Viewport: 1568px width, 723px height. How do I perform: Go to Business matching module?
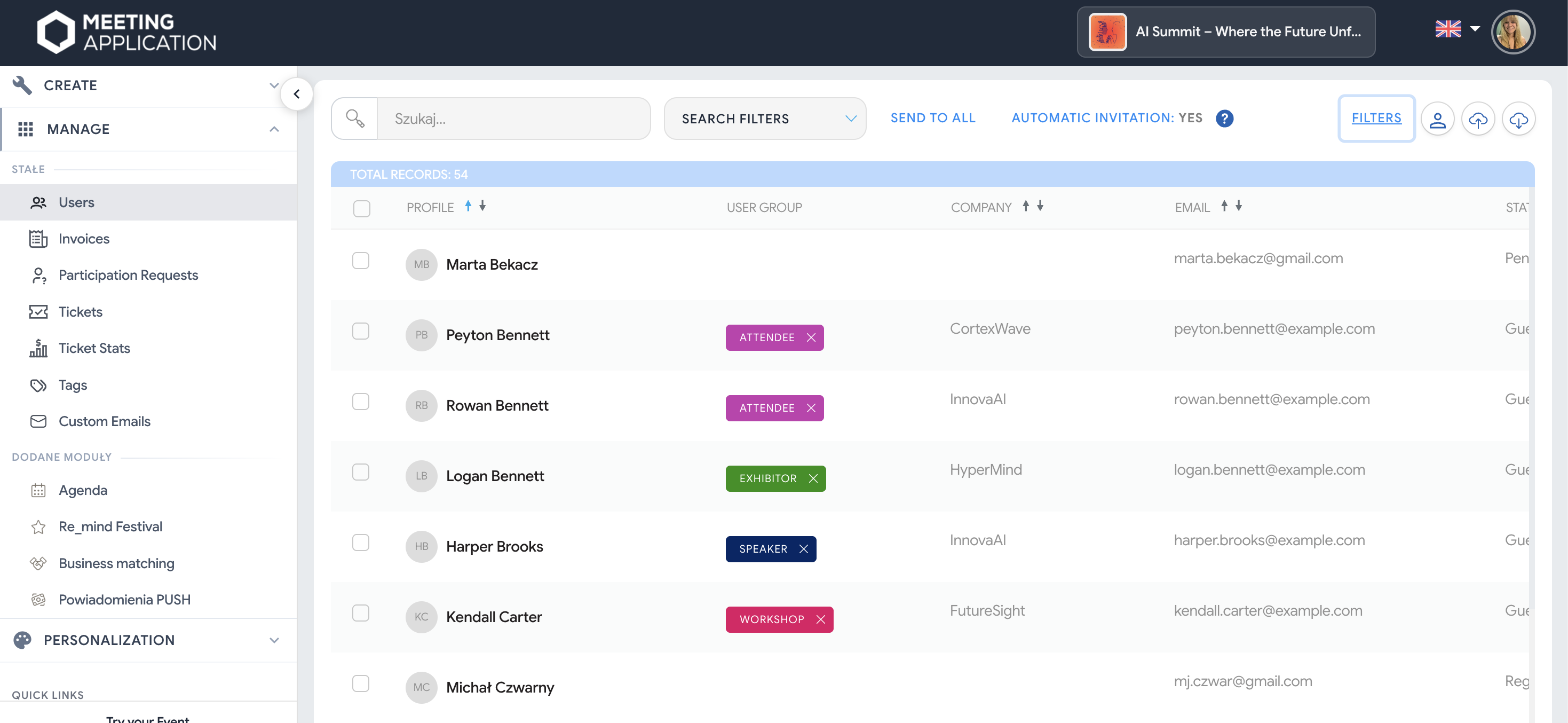click(116, 563)
